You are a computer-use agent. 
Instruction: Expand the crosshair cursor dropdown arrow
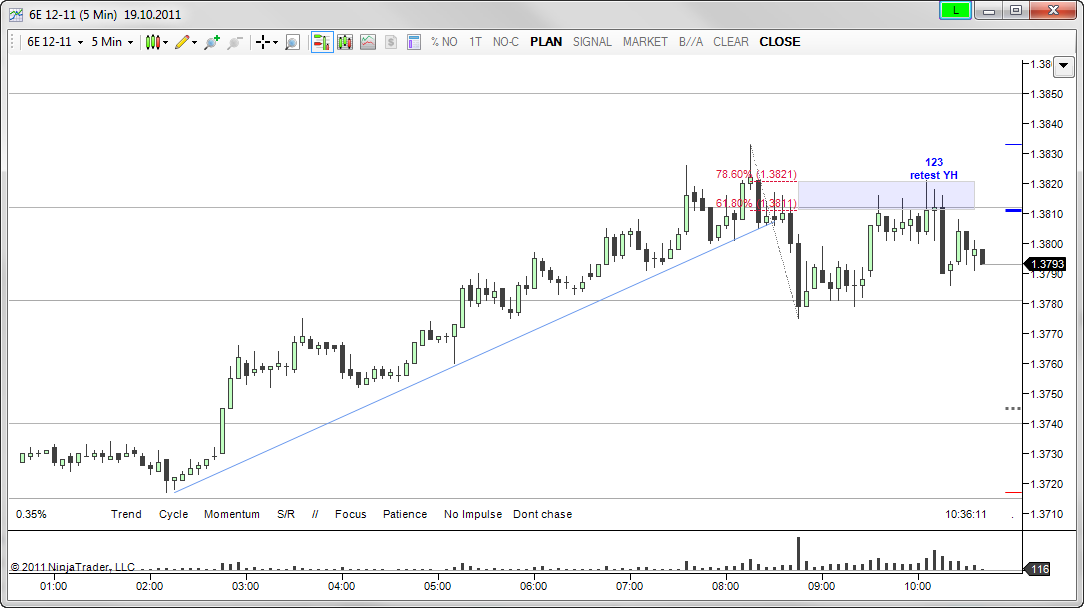(x=275, y=43)
